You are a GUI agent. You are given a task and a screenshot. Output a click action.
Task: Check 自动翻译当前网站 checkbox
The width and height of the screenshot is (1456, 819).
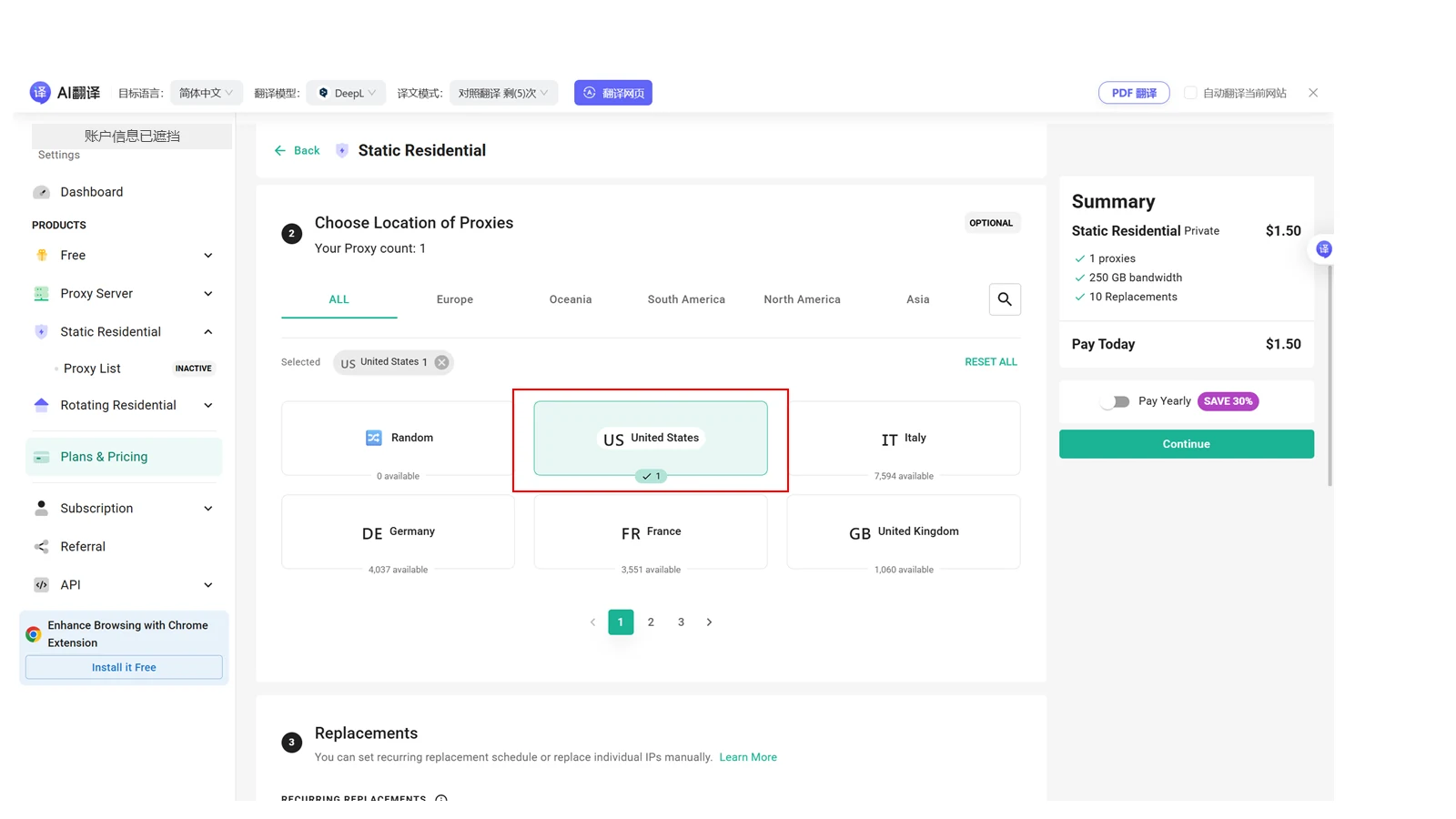[1190, 93]
